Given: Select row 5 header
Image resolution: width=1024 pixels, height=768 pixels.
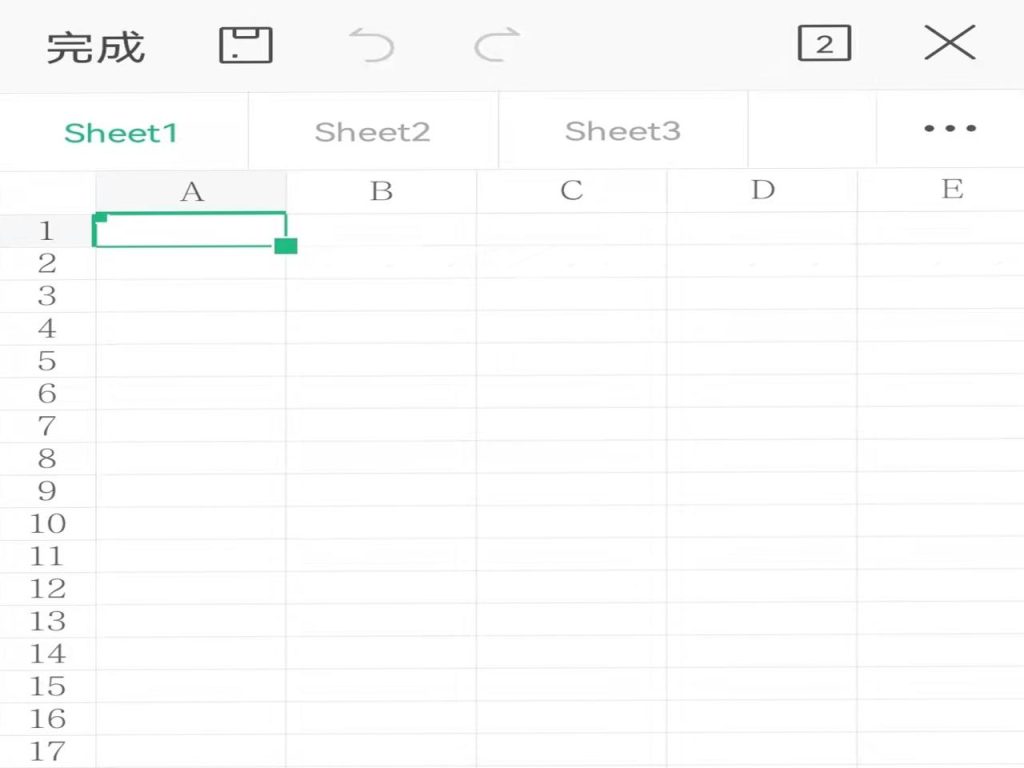Looking at the screenshot, I should (x=47, y=361).
